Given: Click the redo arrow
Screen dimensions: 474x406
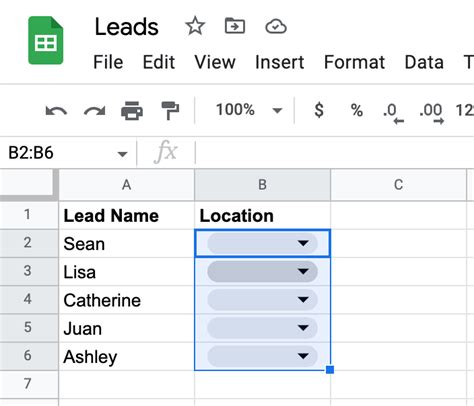Looking at the screenshot, I should pos(95,111).
